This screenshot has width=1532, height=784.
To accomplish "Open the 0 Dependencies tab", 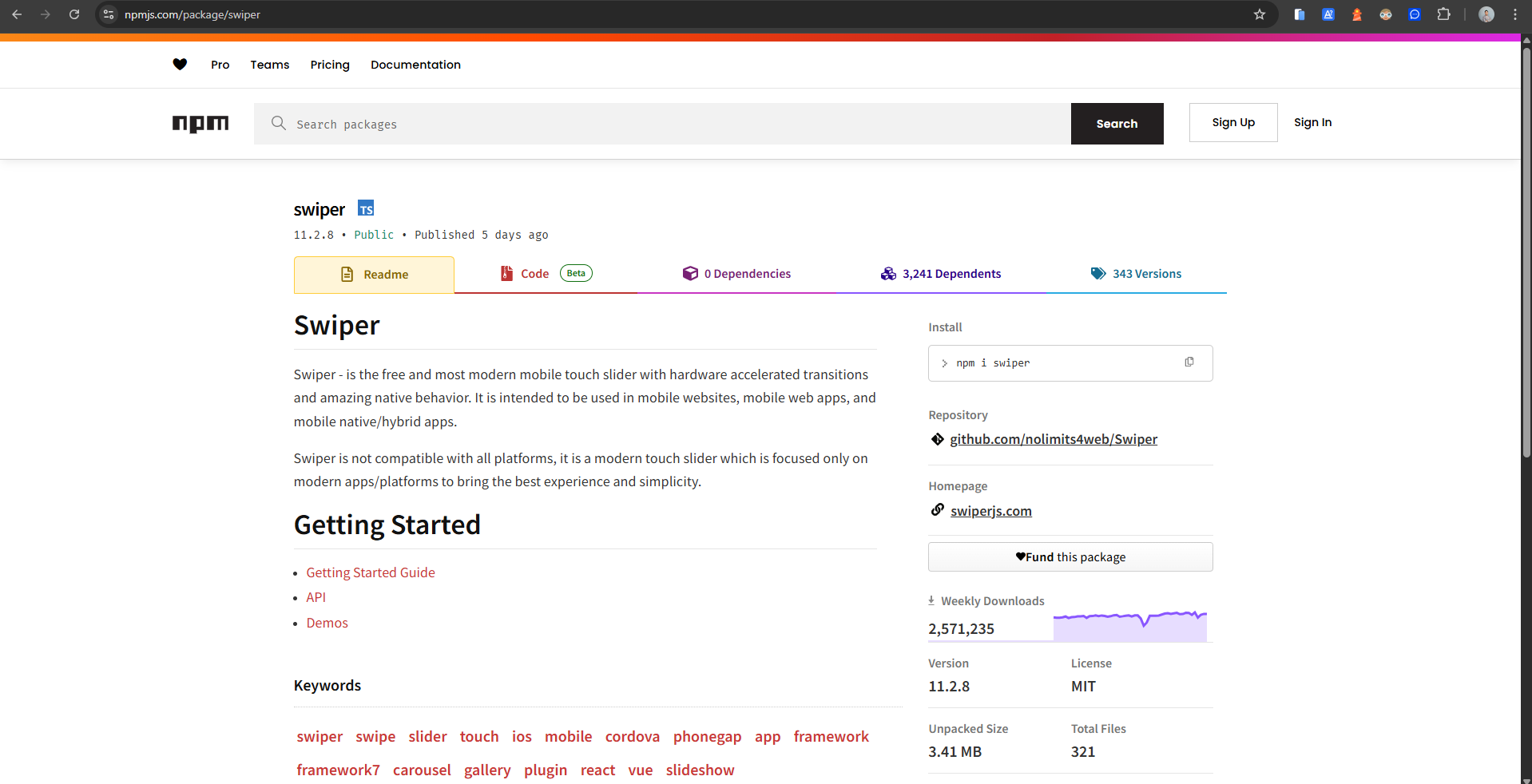I will point(736,274).
